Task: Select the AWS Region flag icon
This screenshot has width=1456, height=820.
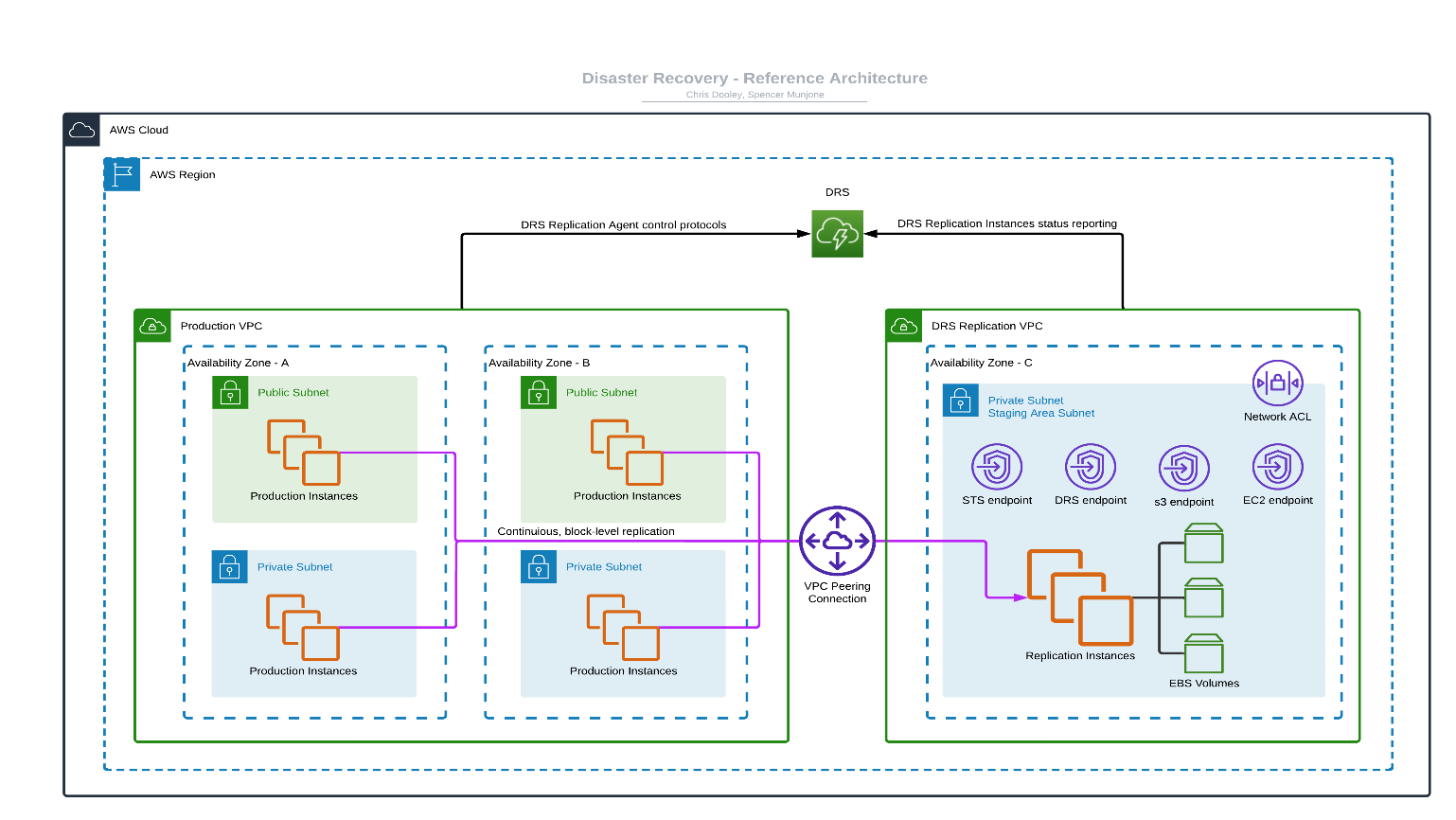Action: (x=122, y=174)
